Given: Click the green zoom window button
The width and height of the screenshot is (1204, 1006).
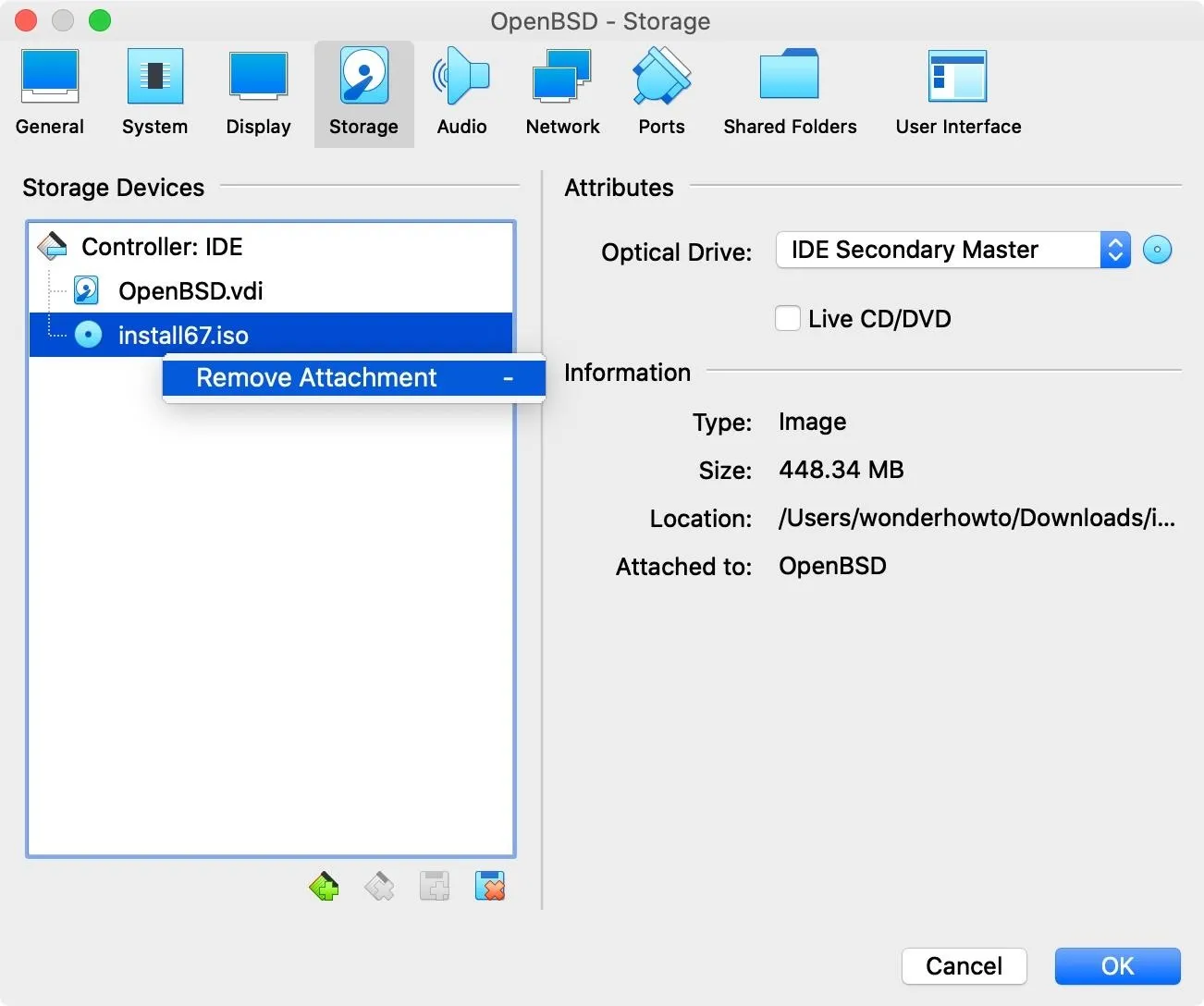Looking at the screenshot, I should click(100, 20).
